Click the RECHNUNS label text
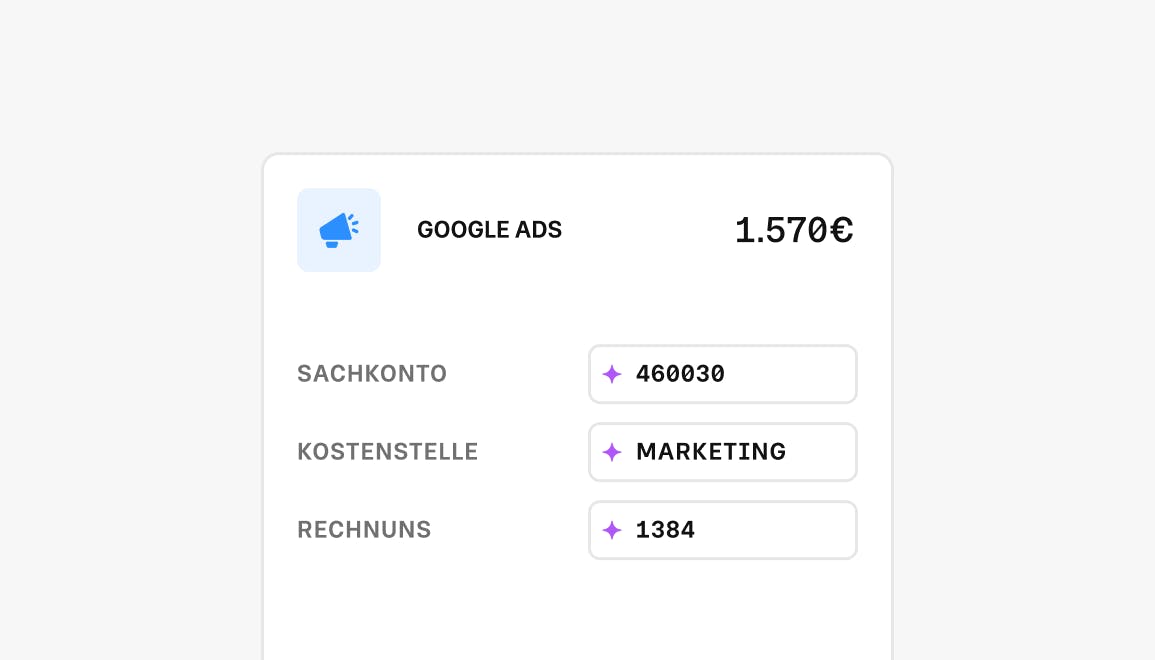Screen dimensions: 1155x660 tap(364, 530)
